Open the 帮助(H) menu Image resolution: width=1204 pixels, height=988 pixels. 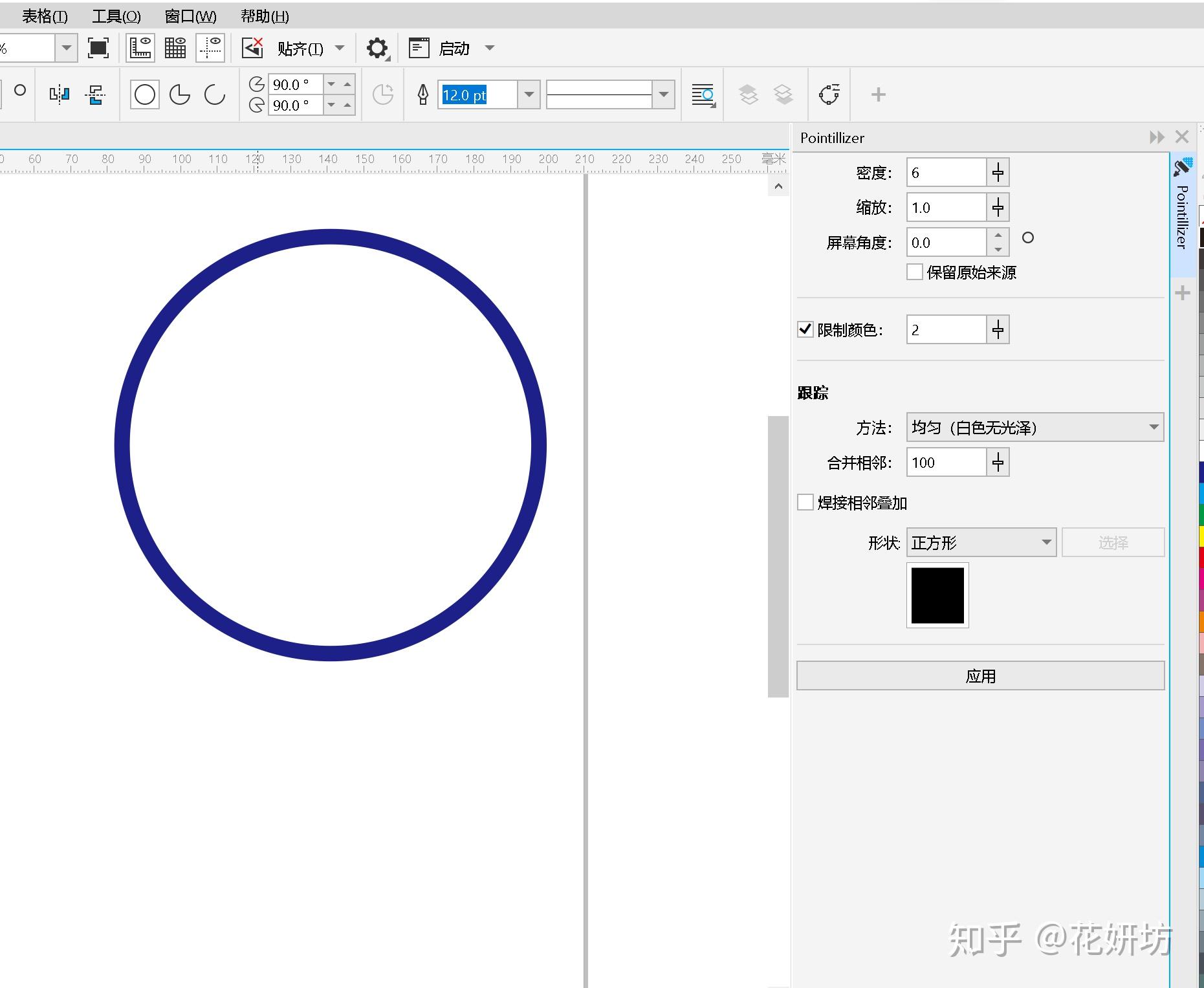(265, 16)
